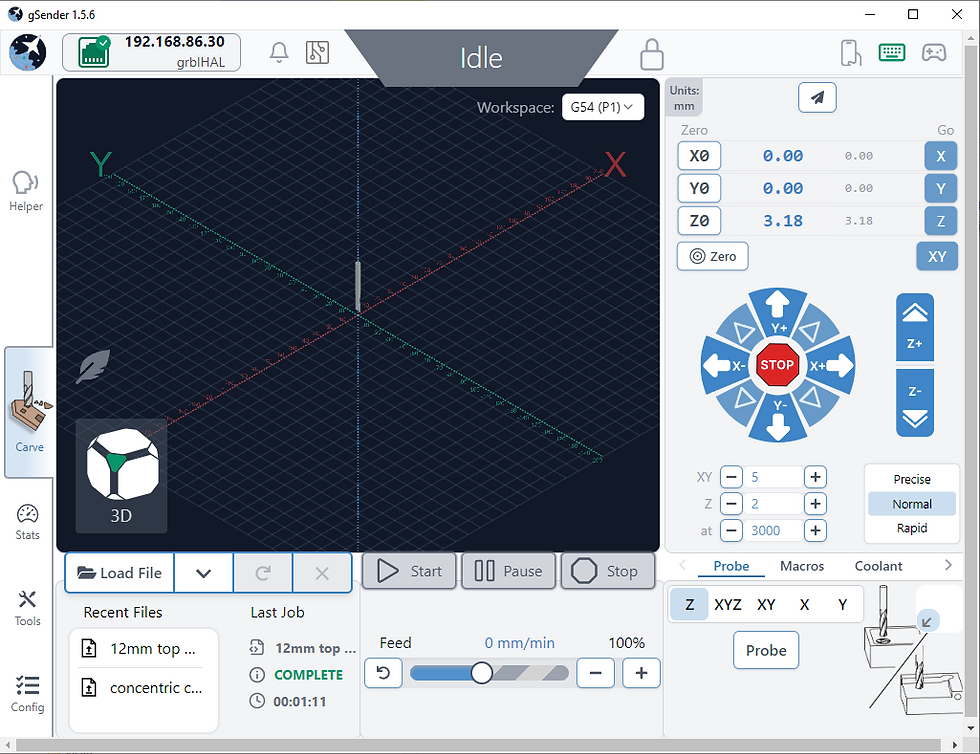Switch to the Probe tab
The width and height of the screenshot is (980, 754).
click(x=731, y=566)
